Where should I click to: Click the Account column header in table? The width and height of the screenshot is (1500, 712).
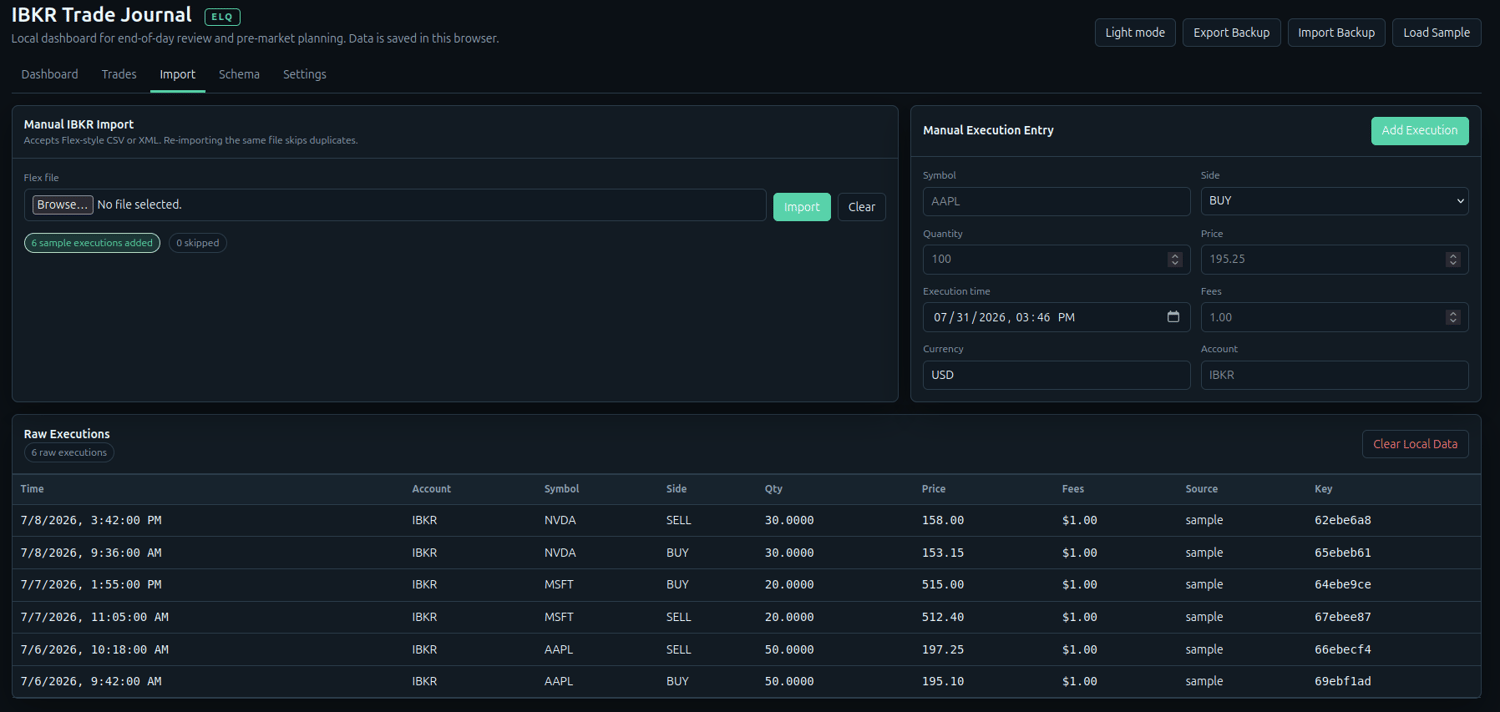click(x=431, y=489)
